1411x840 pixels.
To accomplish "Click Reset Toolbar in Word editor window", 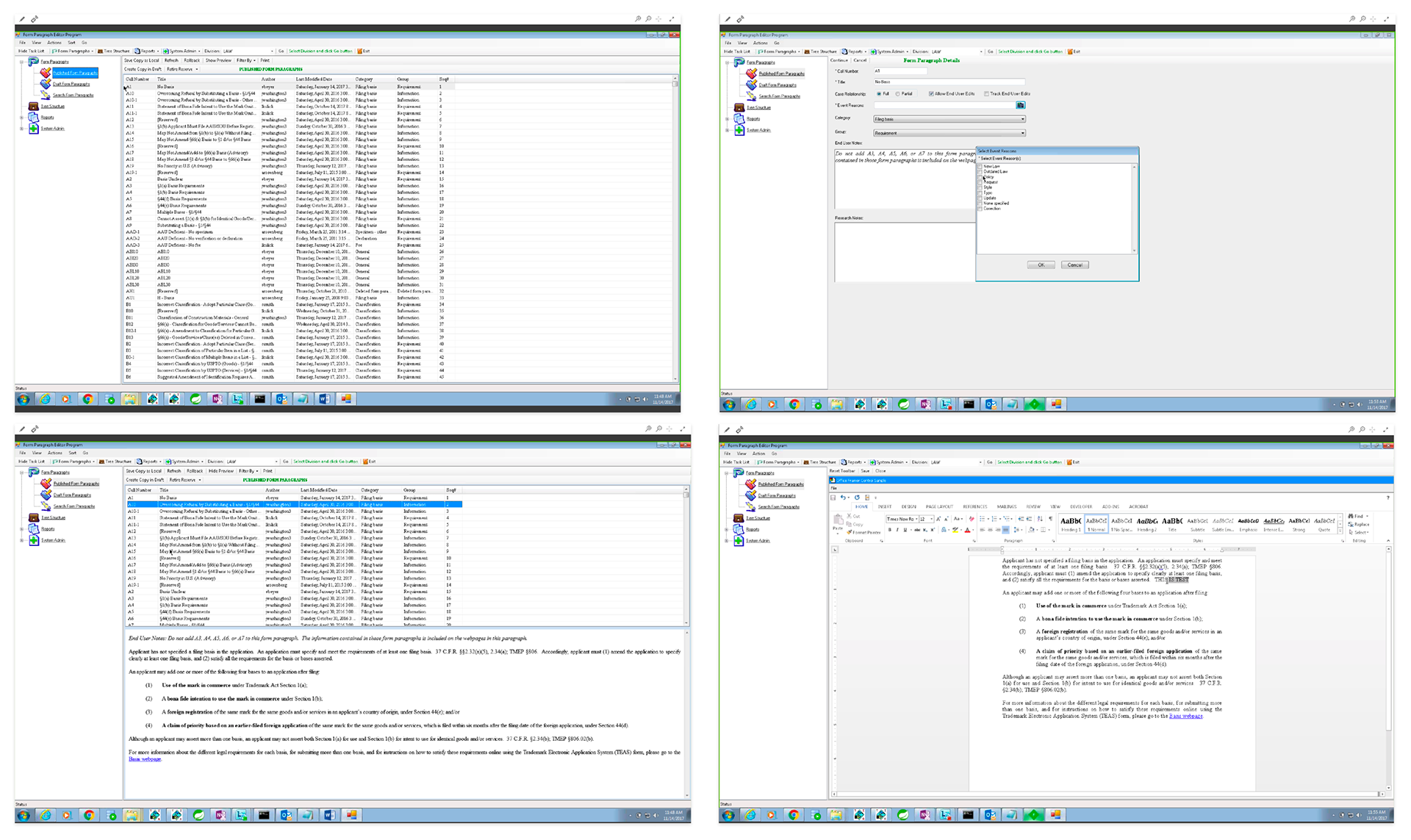I will [x=842, y=471].
